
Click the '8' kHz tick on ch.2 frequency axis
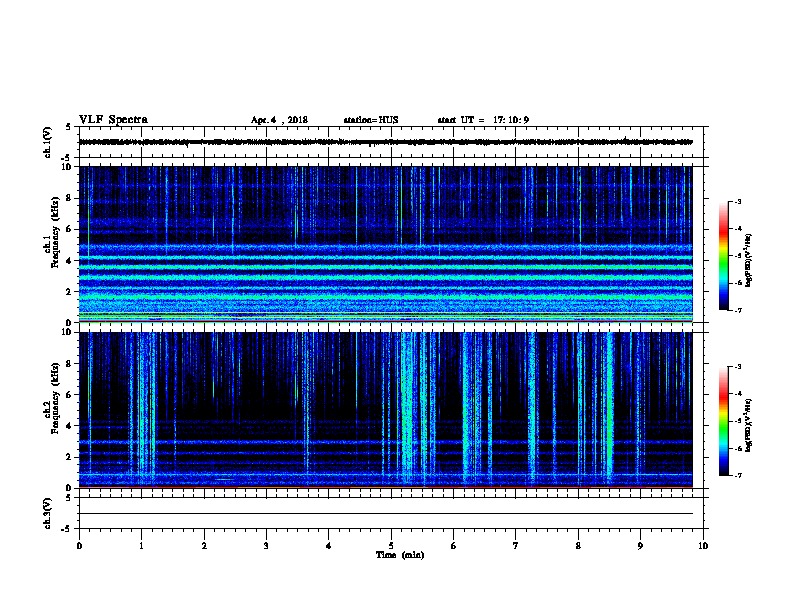68,364
